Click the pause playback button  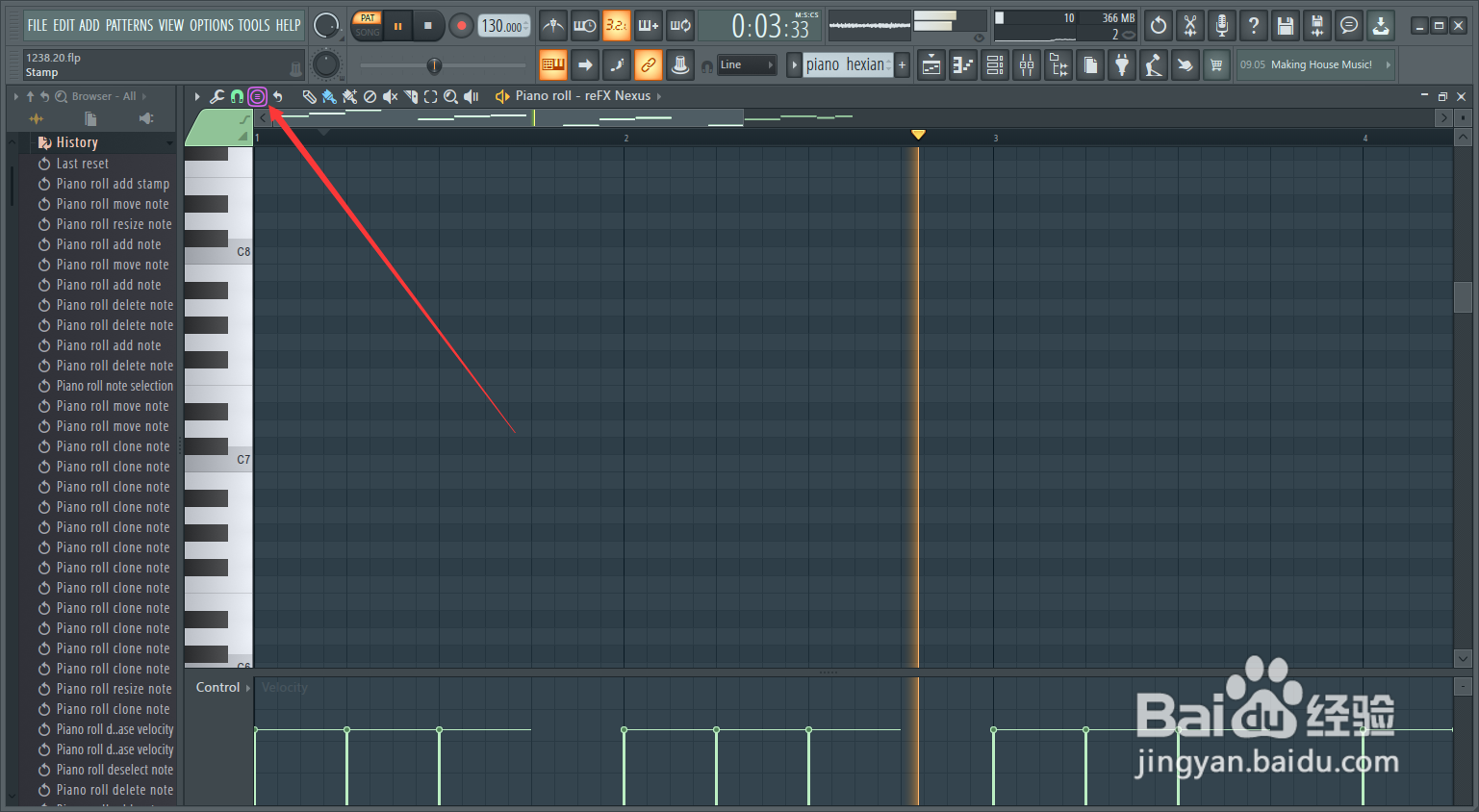(x=397, y=26)
